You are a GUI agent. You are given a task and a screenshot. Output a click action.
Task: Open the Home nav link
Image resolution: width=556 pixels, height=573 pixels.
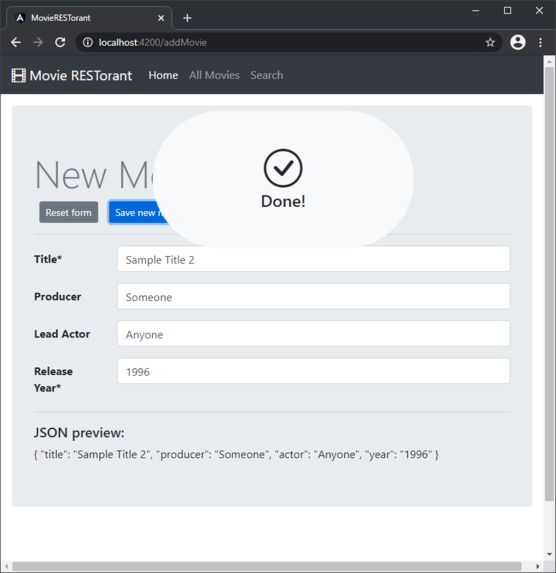pos(163,75)
